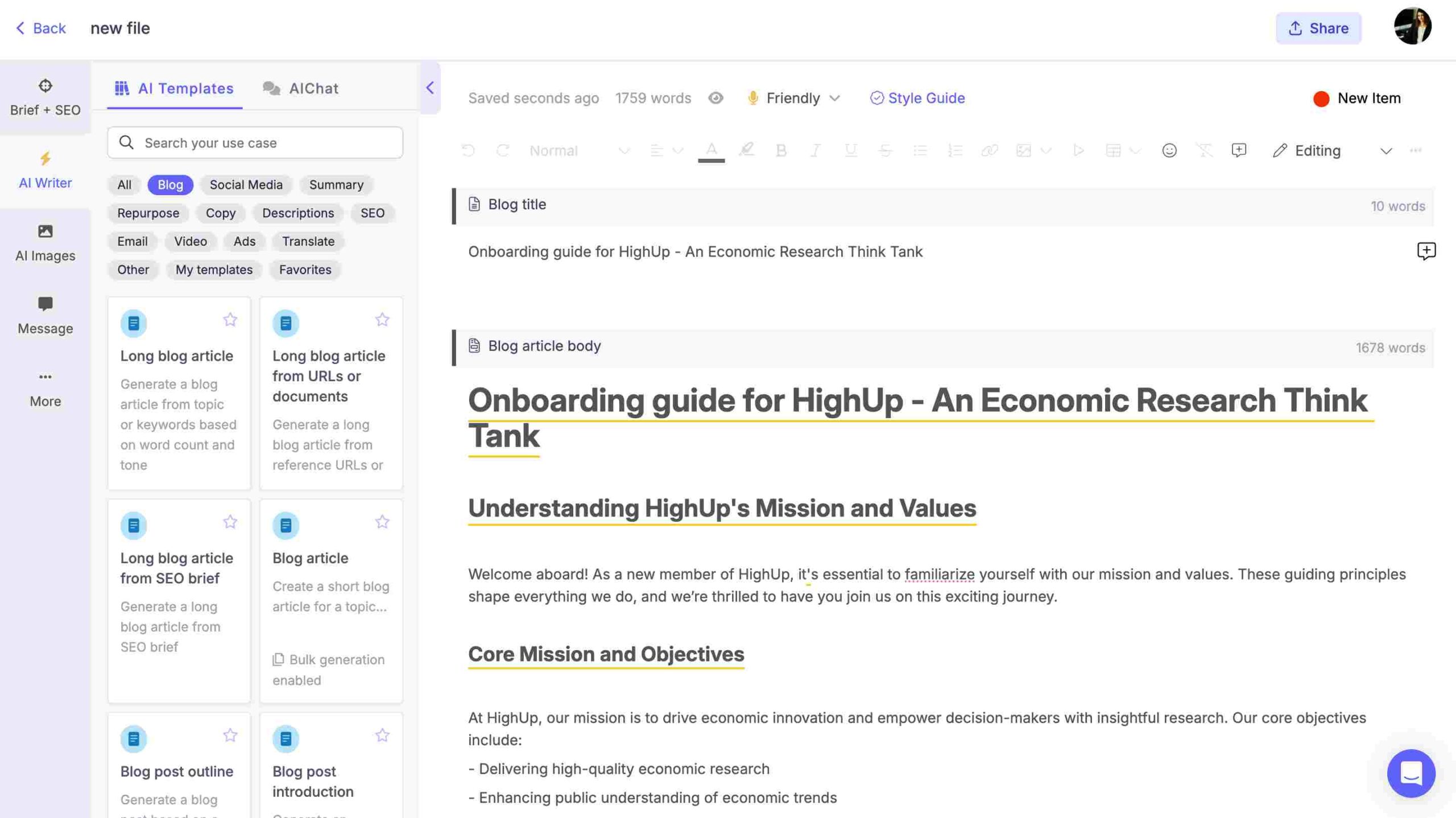Toggle underline formatting on text
The width and height of the screenshot is (1456, 818).
click(848, 151)
